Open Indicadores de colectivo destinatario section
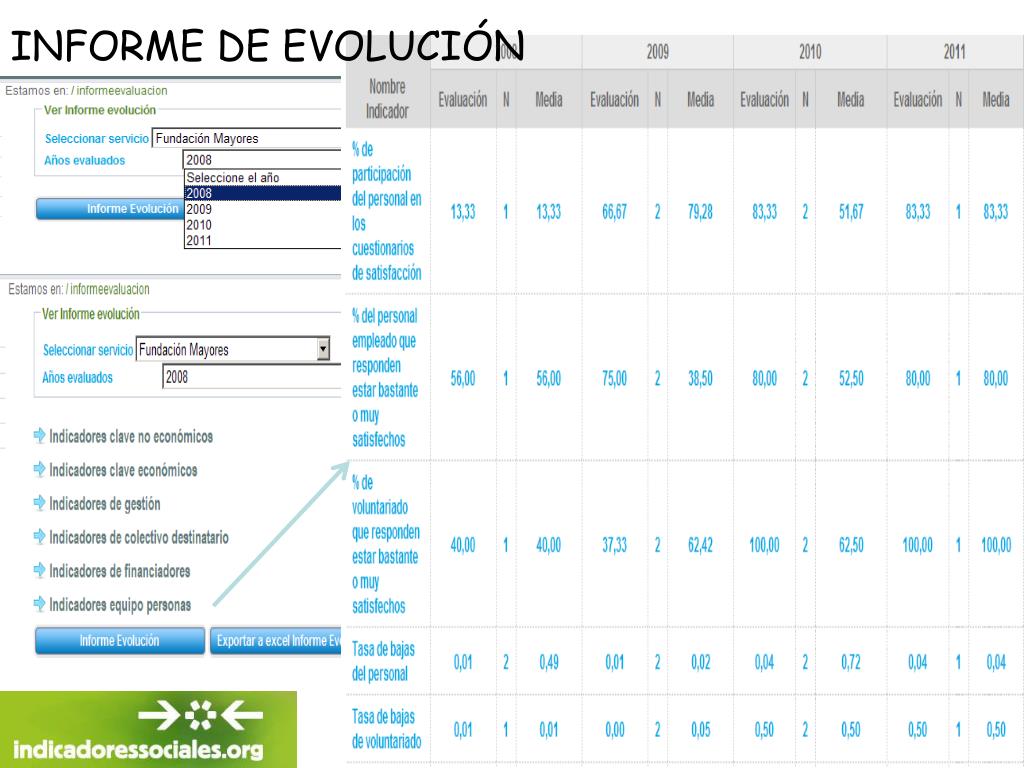Viewport: 1024px width, 768px height. 139,537
